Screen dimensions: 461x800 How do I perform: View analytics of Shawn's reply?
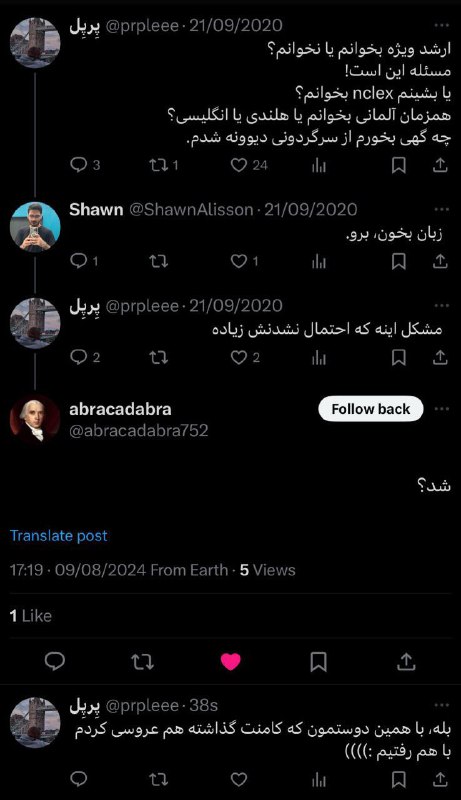[319, 261]
